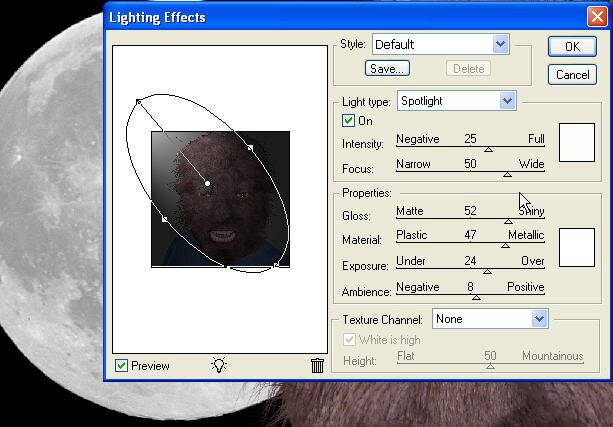Click the Metallic label on Material slider
Screen dimensions: 613x427
(526, 235)
